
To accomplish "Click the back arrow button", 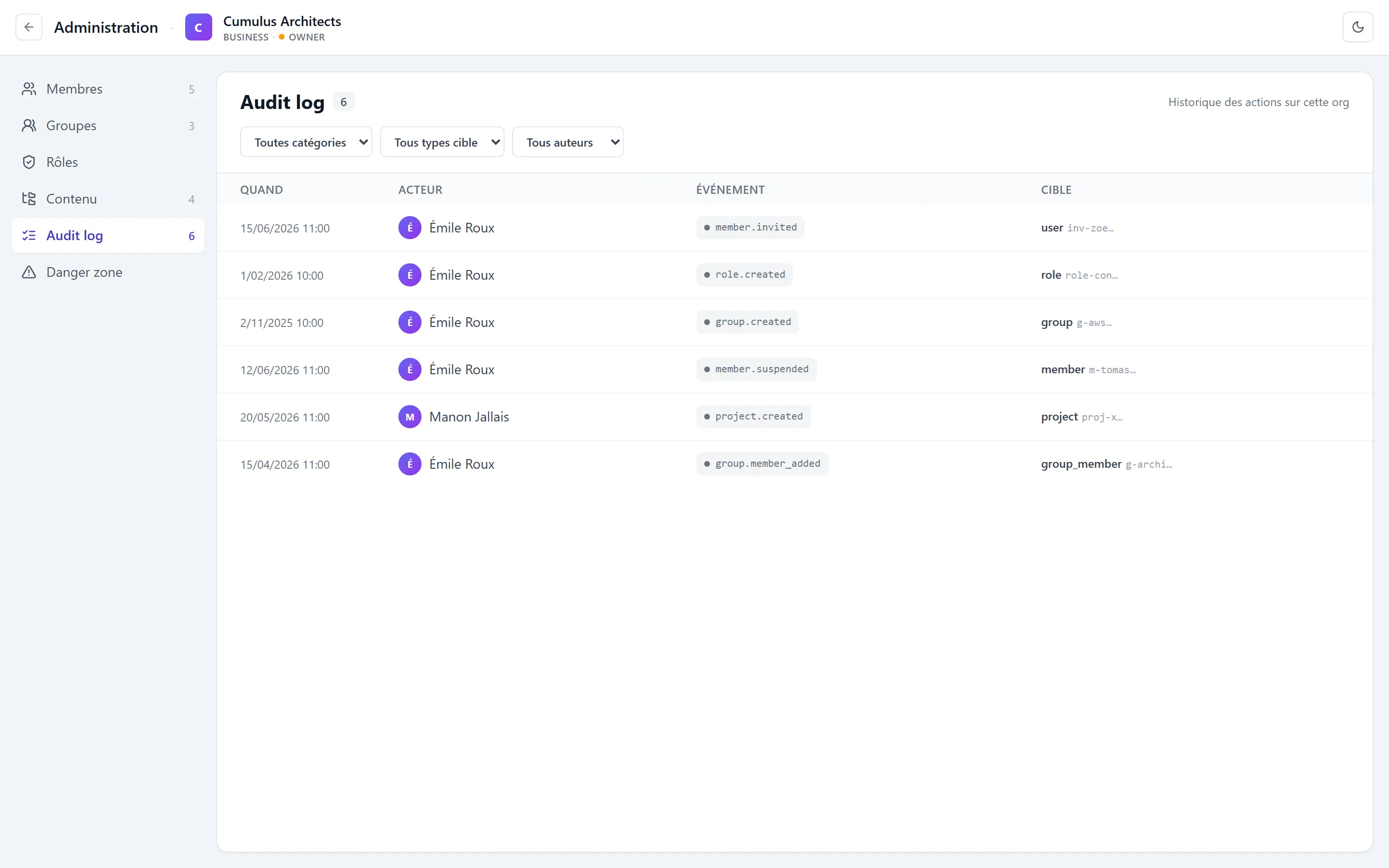I will pos(29,27).
